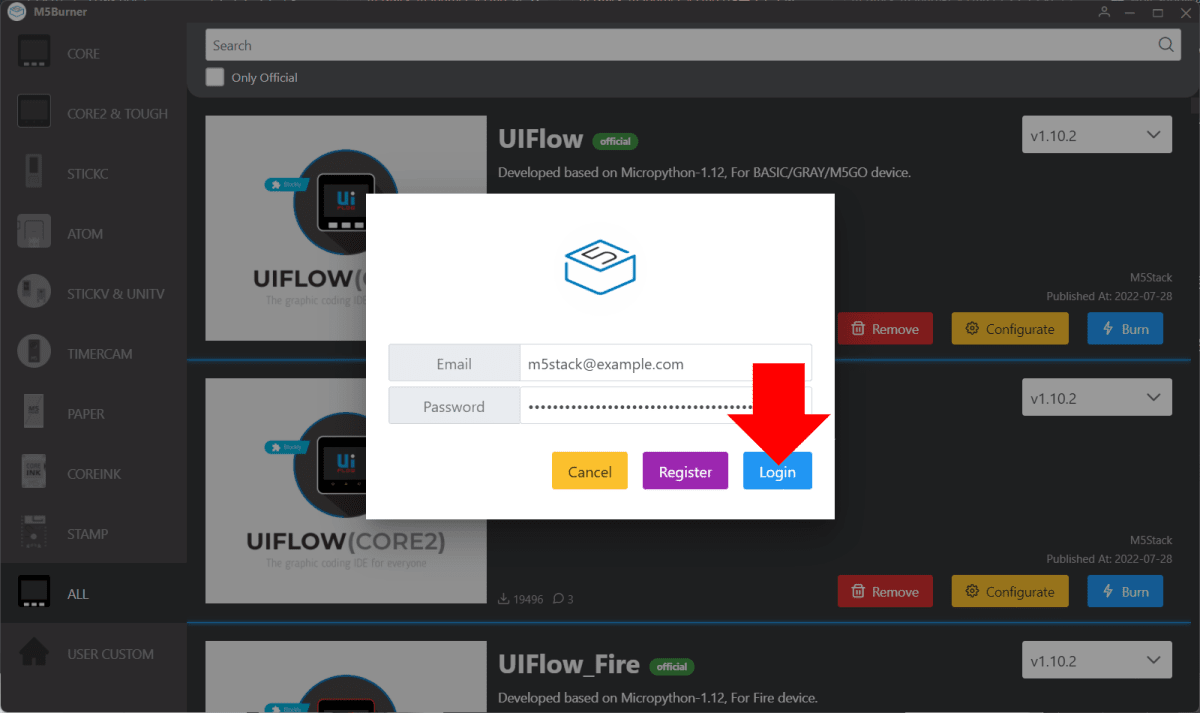Open version dropdown for UIFlow Core2 firmware

coord(1096,398)
